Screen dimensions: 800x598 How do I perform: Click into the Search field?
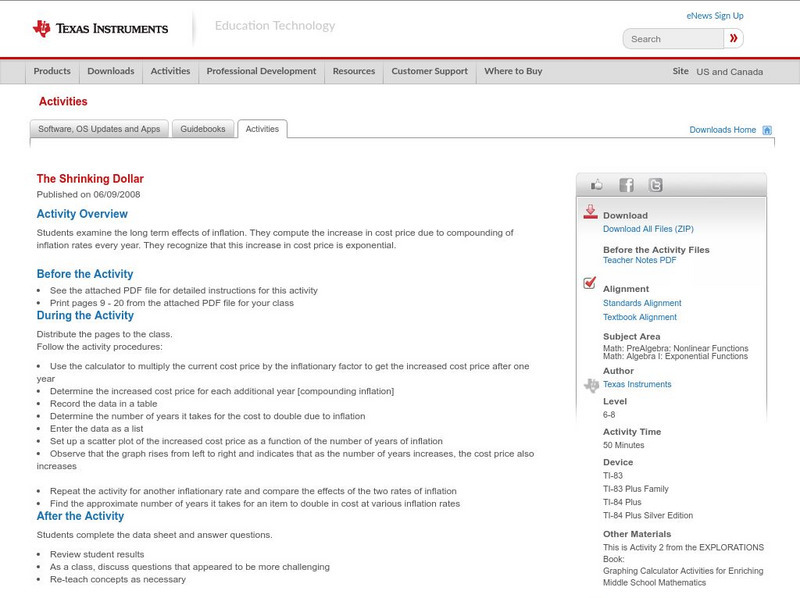[673, 39]
